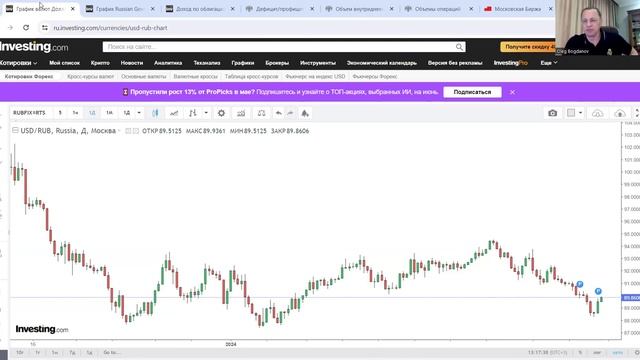640x360 pixels.
Task: Toggle auto scale at chart bottom
Action: (618, 352)
